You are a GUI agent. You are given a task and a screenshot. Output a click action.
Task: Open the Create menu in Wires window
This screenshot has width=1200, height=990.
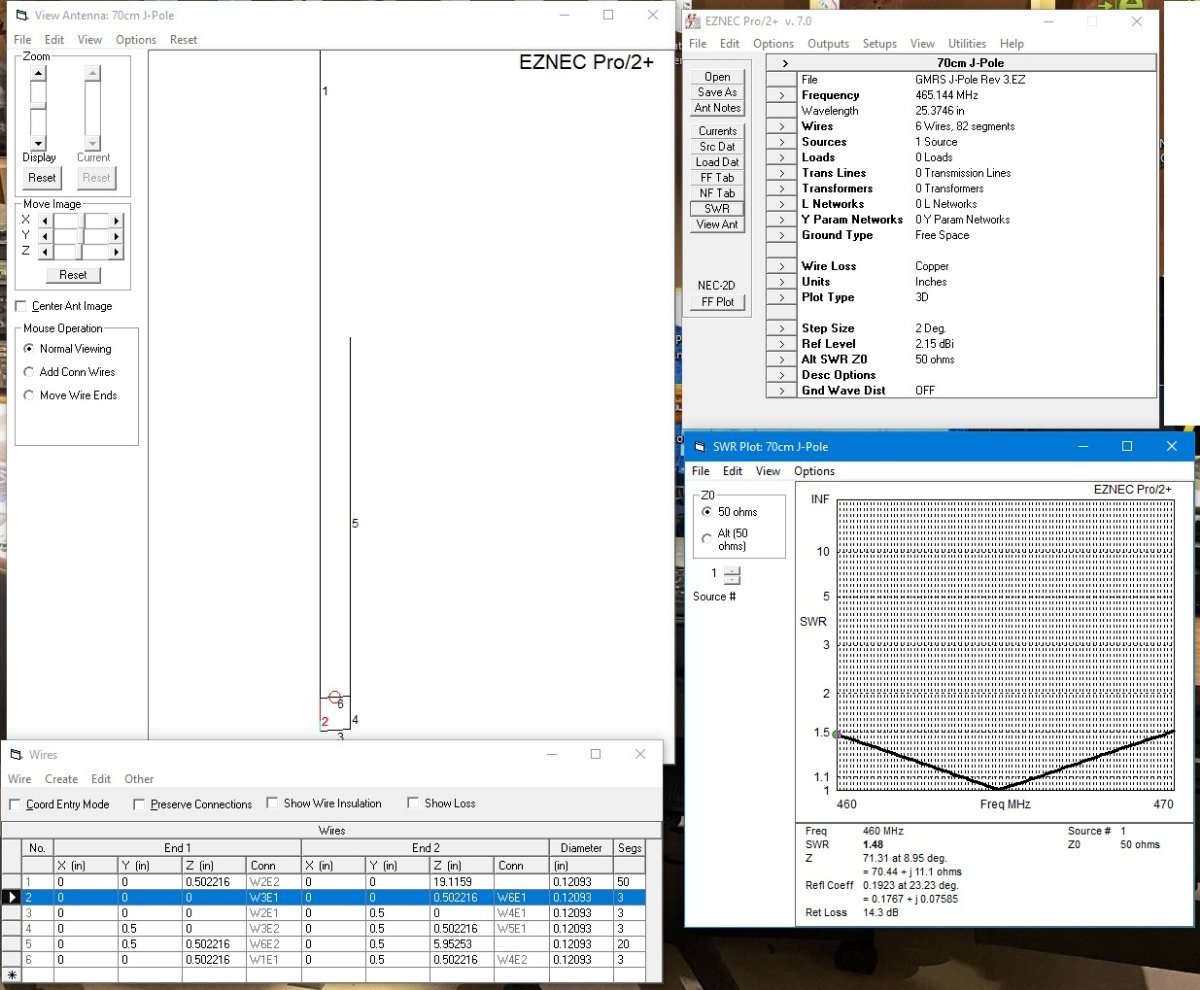(61, 779)
